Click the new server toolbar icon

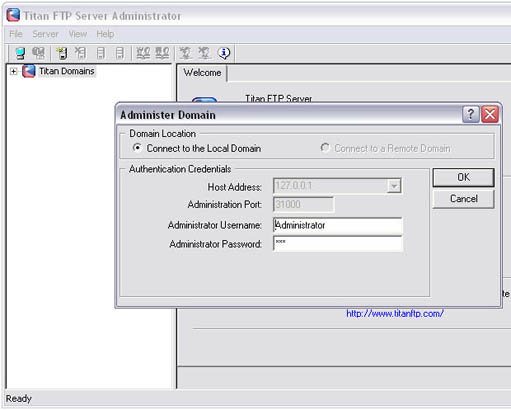[62, 53]
